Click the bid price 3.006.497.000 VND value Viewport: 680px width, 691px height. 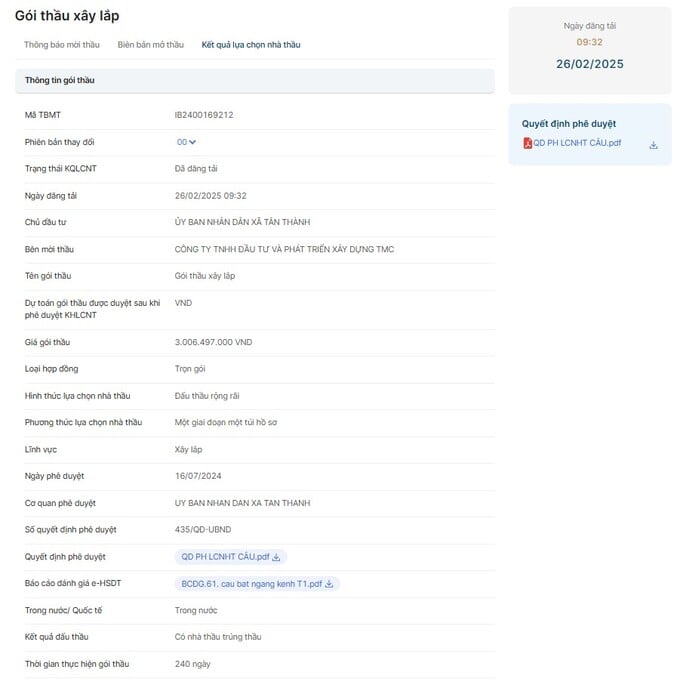[213, 342]
